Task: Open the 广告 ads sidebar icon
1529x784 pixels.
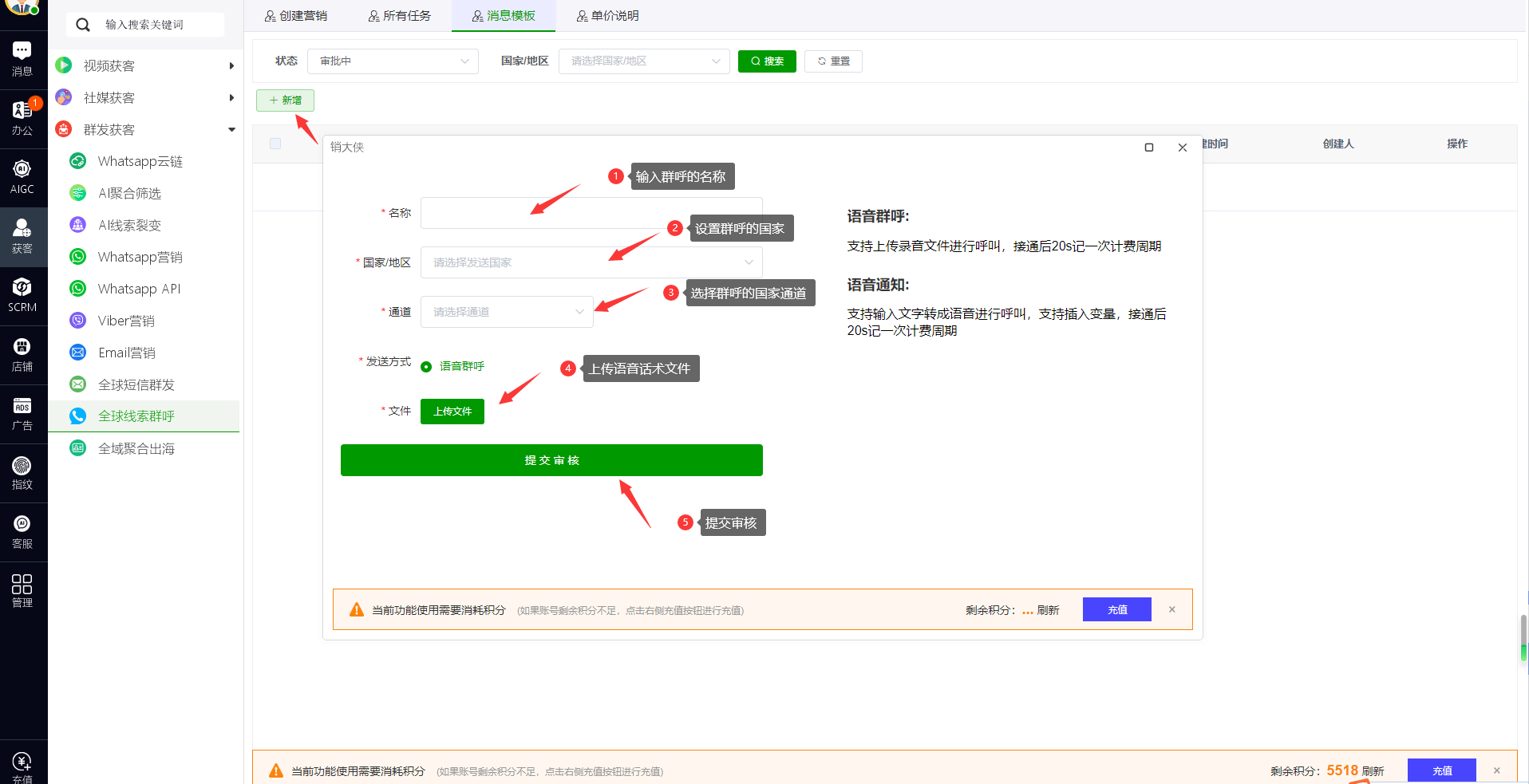Action: tap(22, 413)
